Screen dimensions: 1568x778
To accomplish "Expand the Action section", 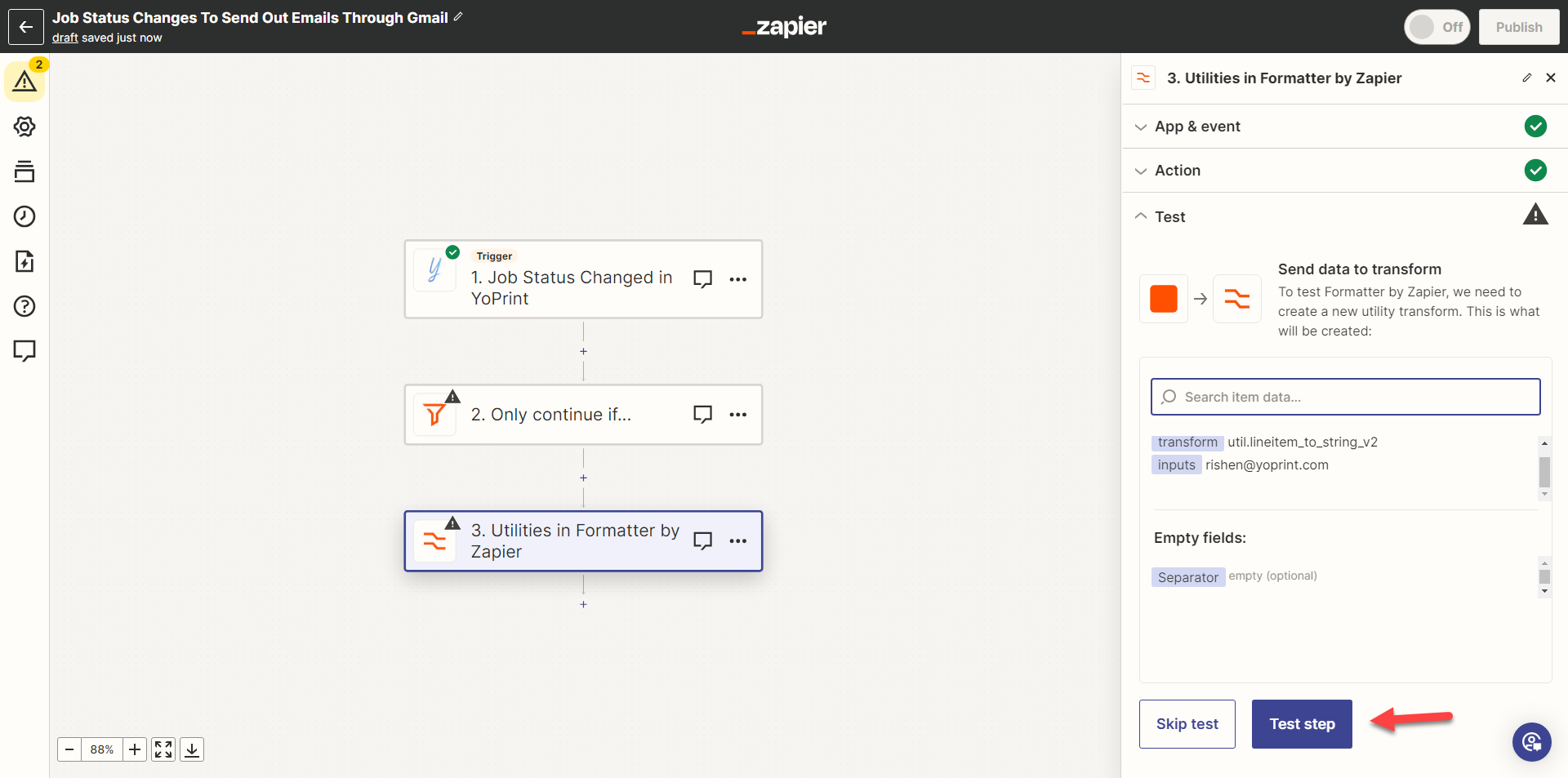I will point(1344,171).
